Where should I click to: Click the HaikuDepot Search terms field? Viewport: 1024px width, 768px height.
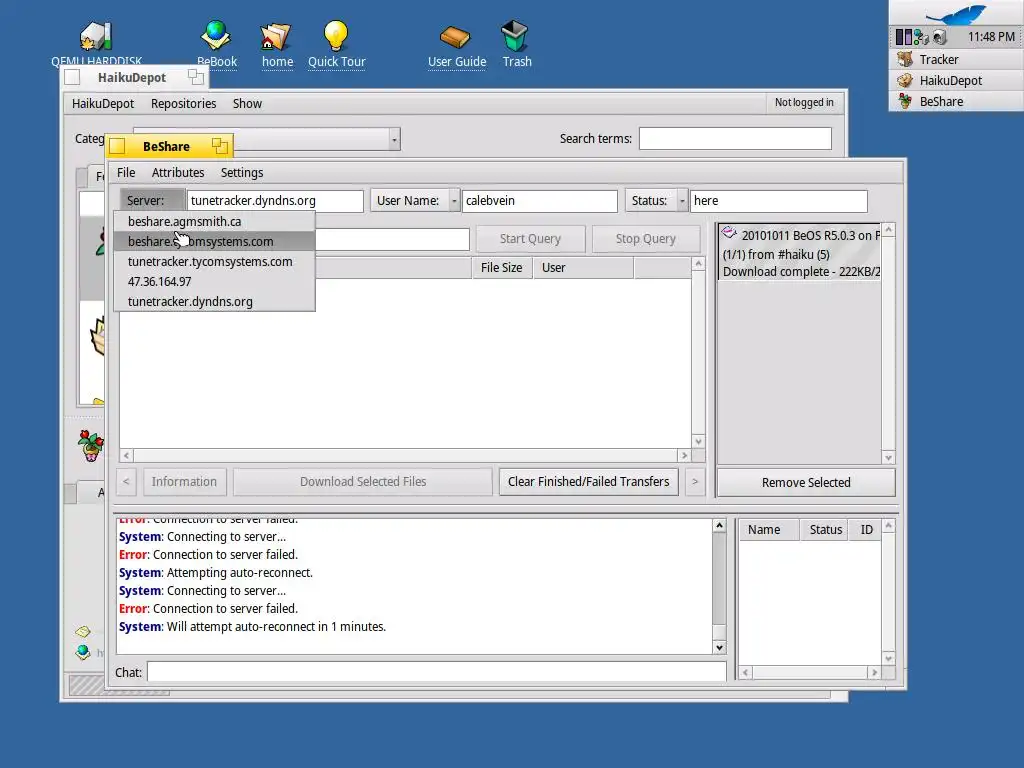[735, 138]
